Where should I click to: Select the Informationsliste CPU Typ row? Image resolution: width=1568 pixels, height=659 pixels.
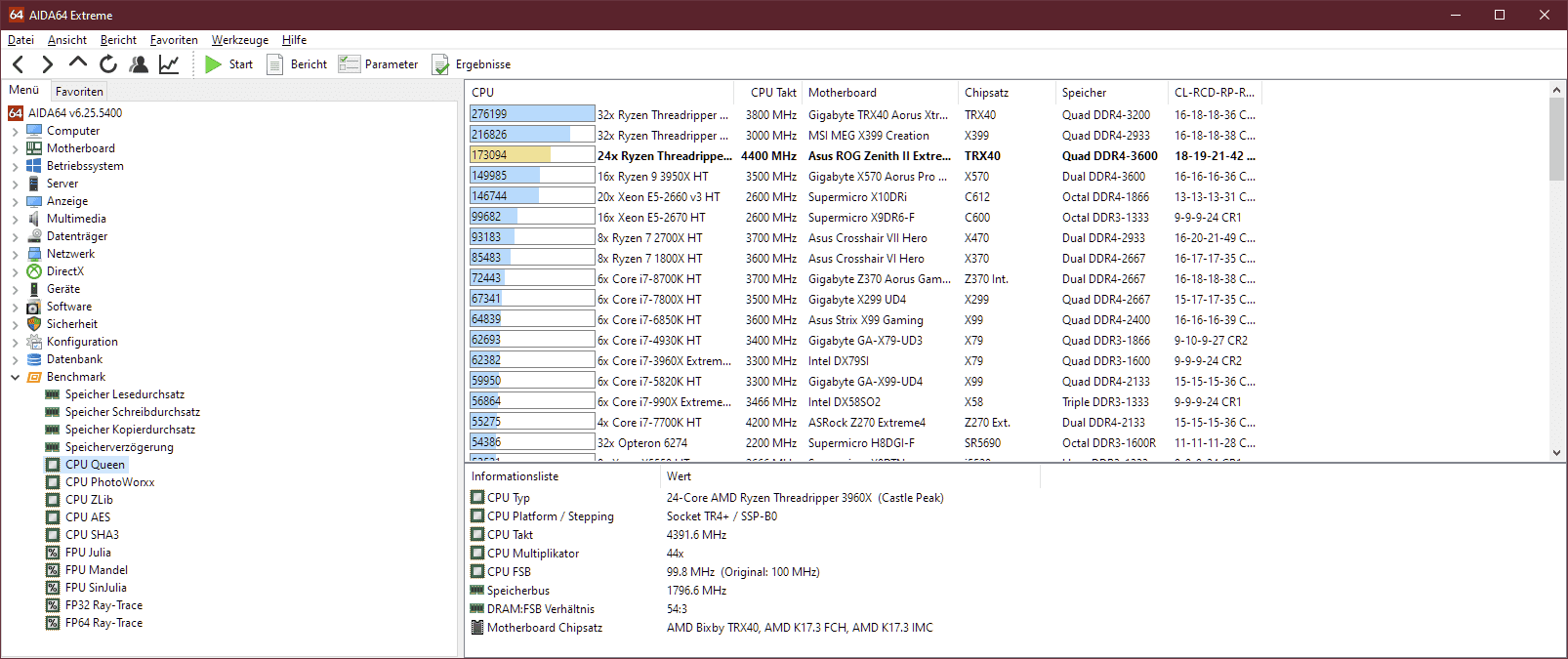pyautogui.click(x=752, y=498)
